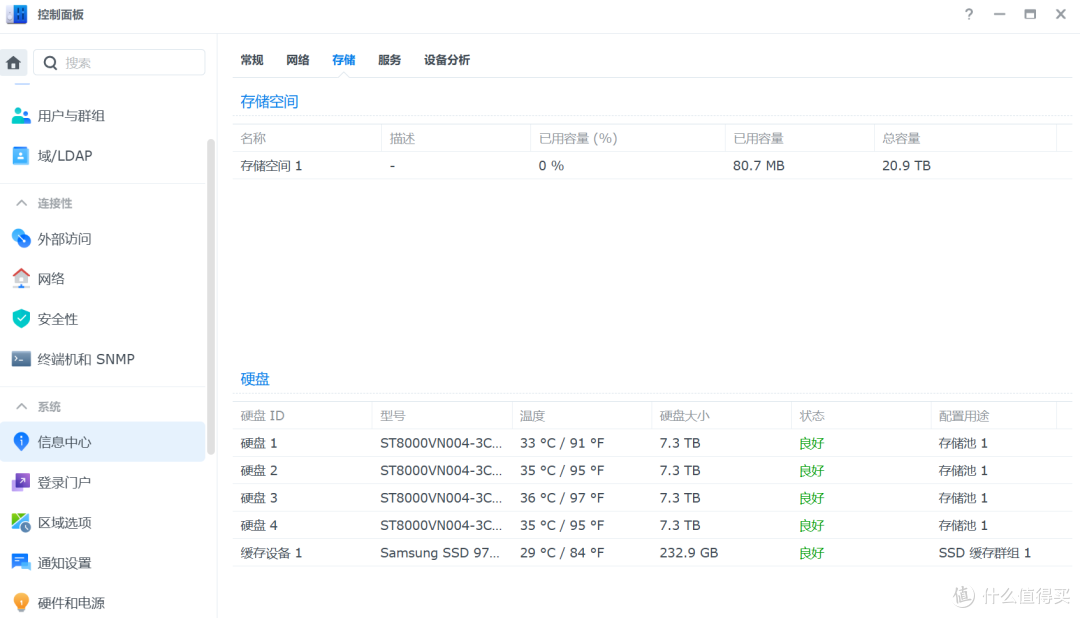Open 终端机和 SNMP settings
The width and height of the screenshot is (1080, 618).
pos(85,359)
